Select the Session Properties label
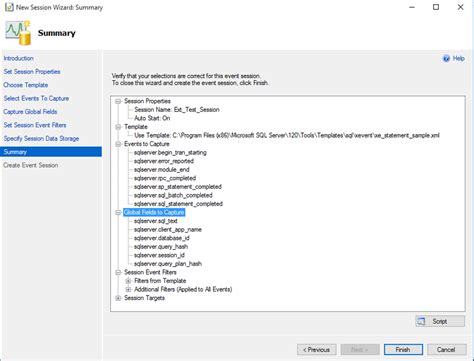This screenshot has width=474, height=361. (x=147, y=101)
